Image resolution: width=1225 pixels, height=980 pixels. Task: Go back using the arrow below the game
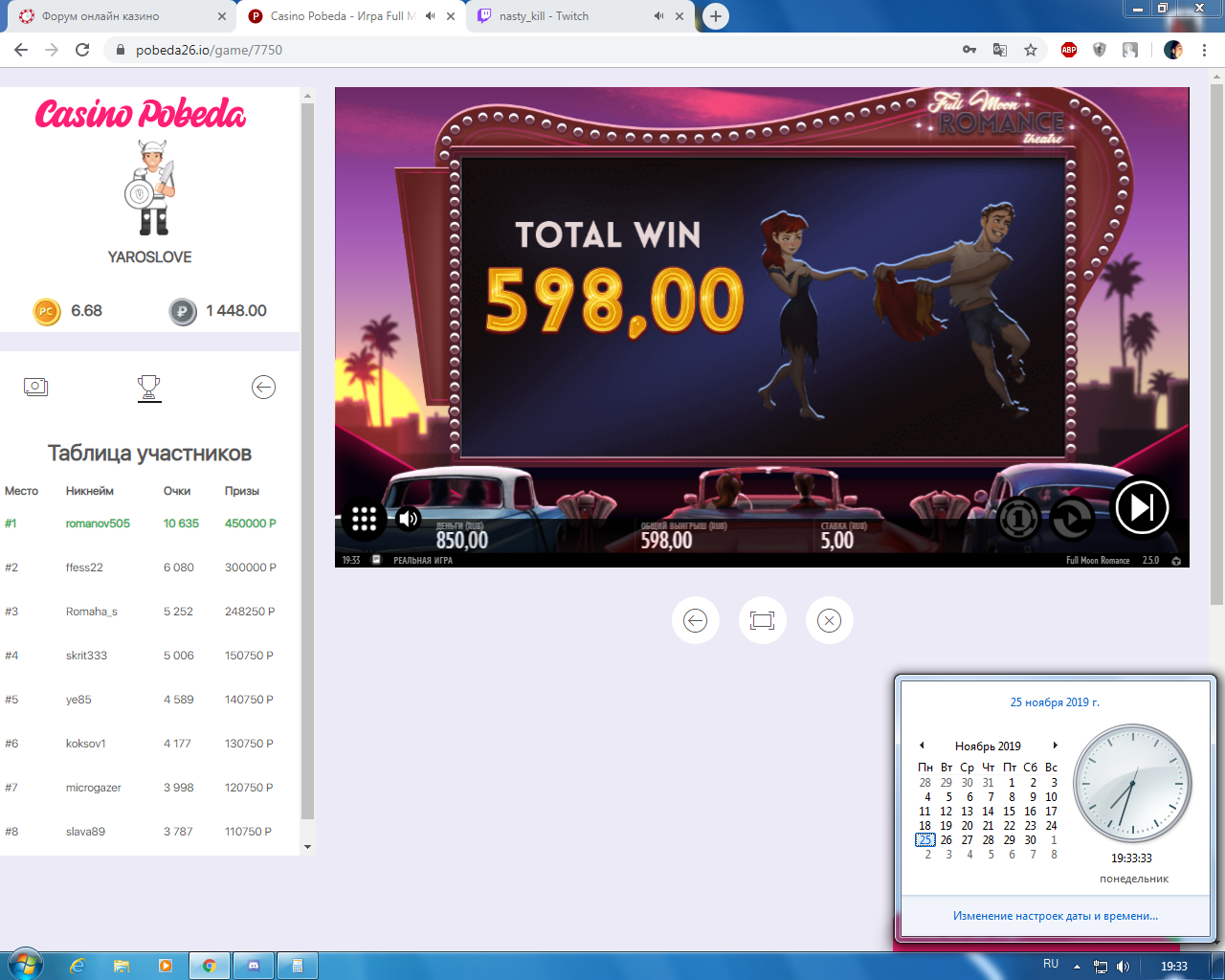pos(696,620)
